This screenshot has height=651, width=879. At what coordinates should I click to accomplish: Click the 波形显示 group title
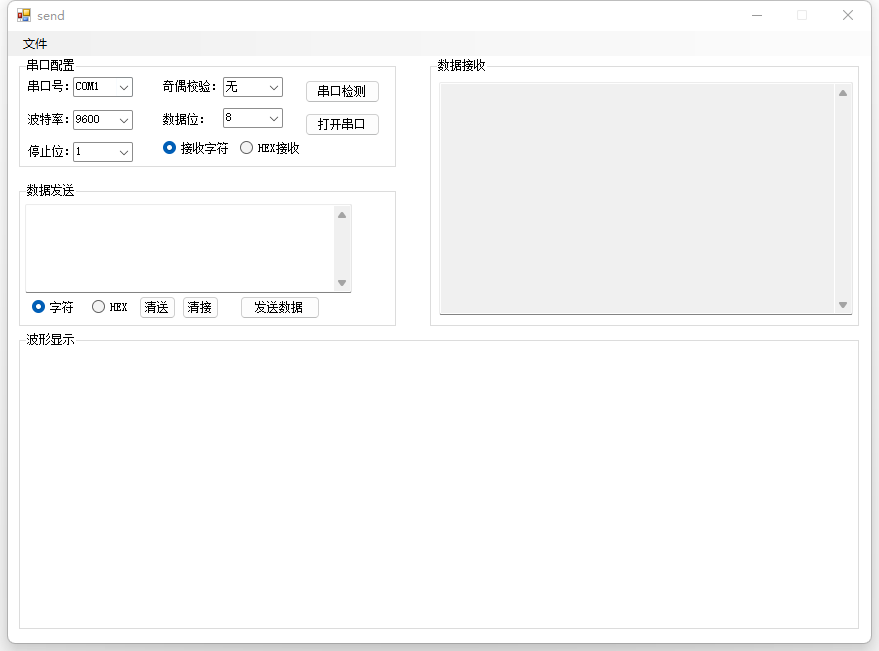pos(50,339)
